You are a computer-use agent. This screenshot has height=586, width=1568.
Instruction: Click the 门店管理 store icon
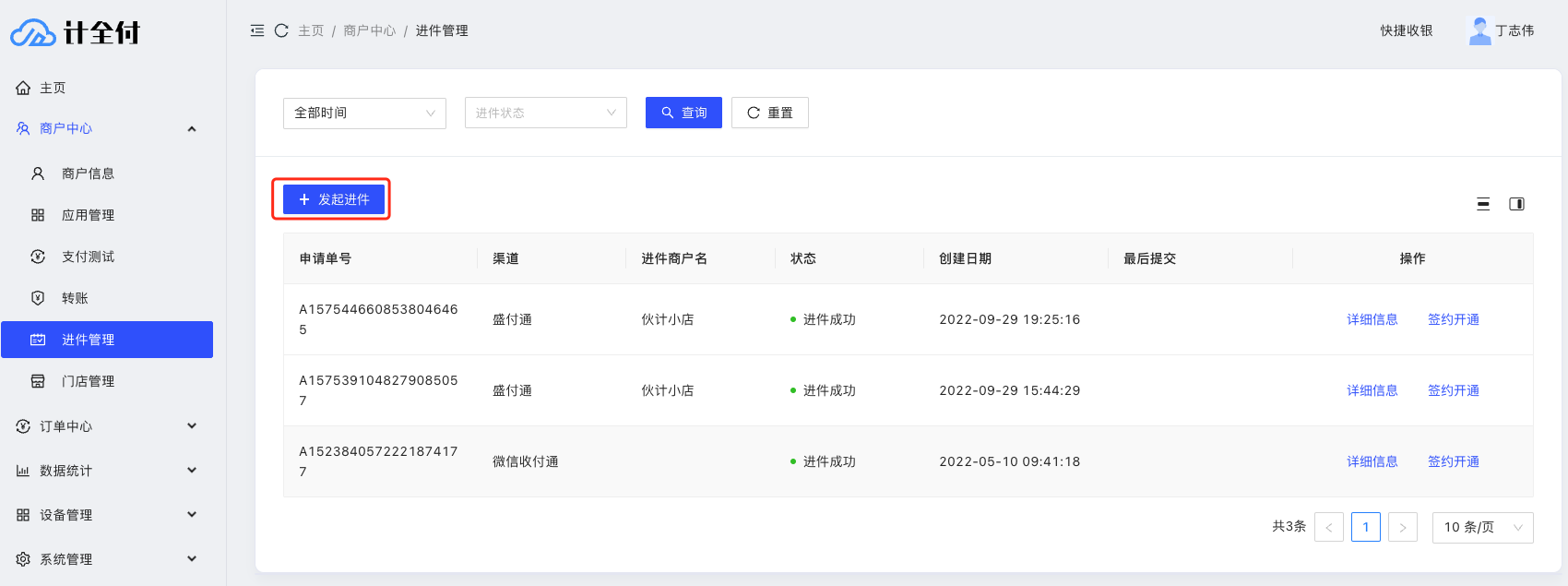(x=38, y=381)
